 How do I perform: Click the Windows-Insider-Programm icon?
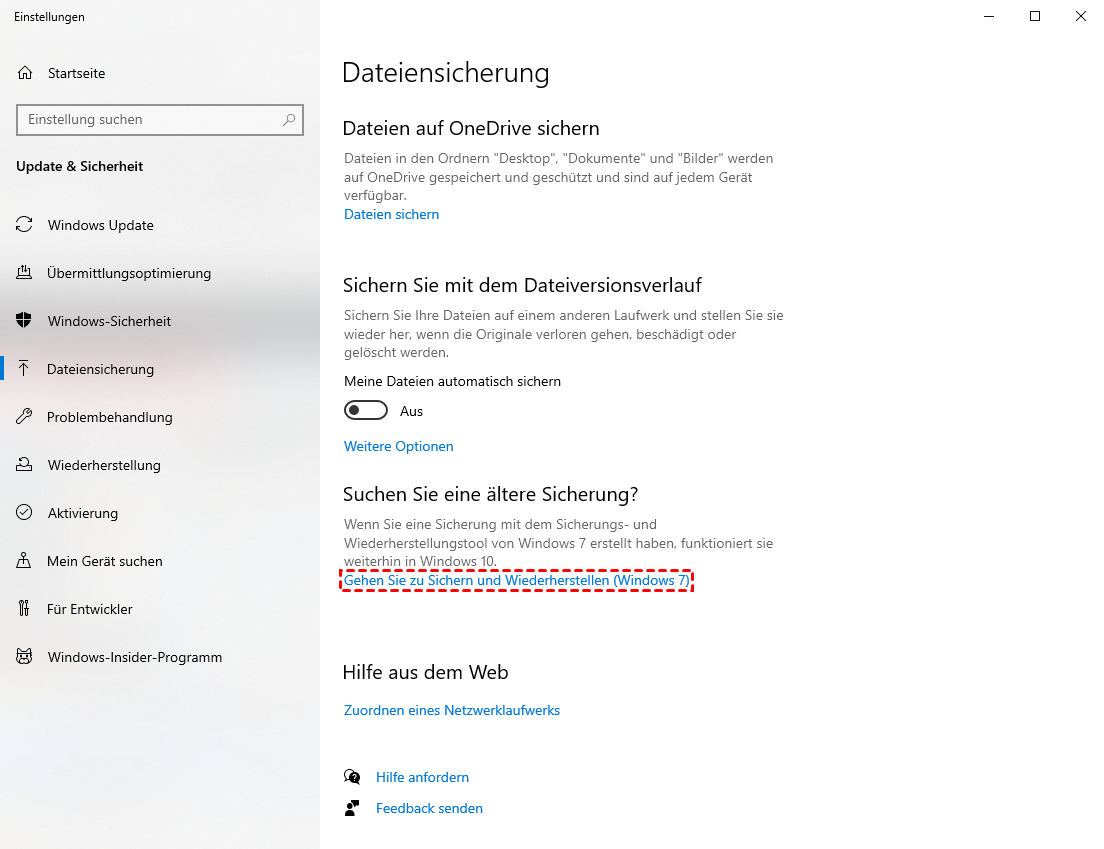click(x=25, y=657)
